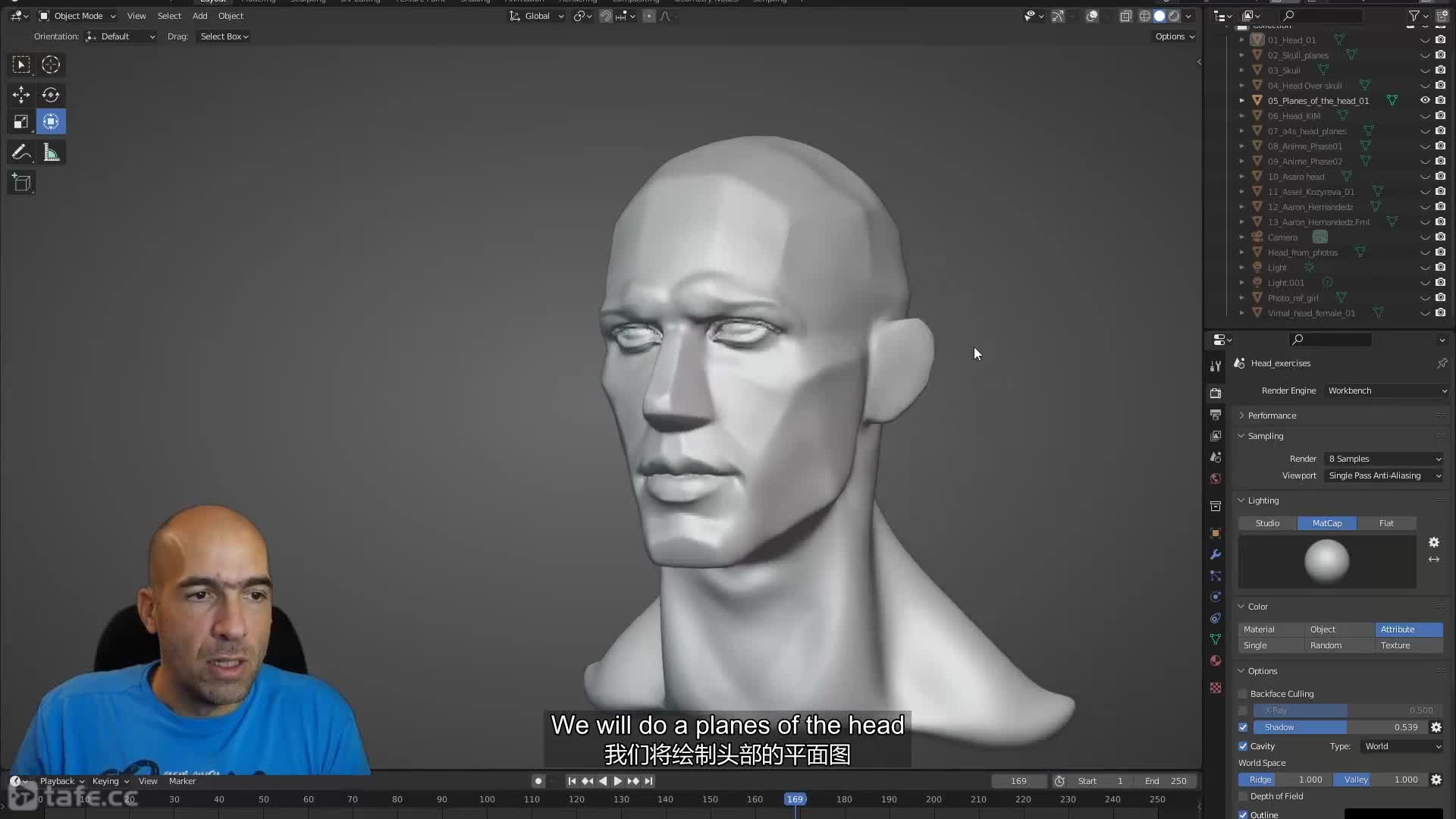Screen dimensions: 1456x819
Task: Open the timeline Playback menu
Action: click(61, 781)
